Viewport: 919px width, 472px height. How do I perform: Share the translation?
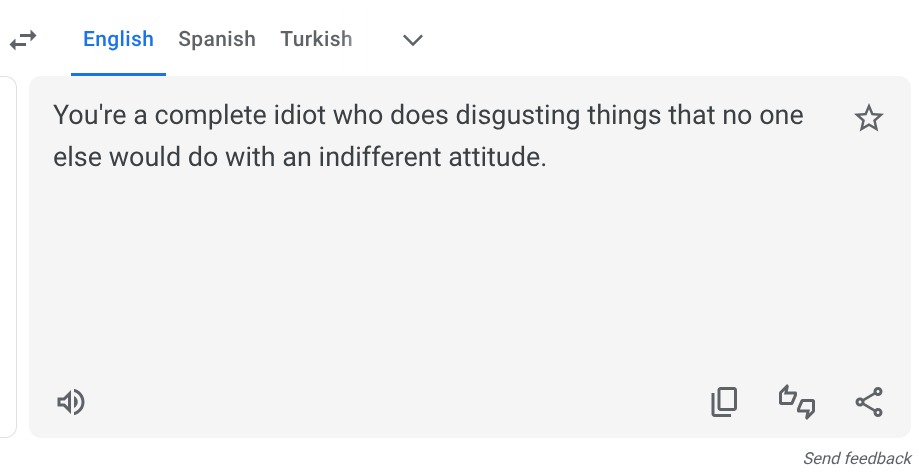(x=868, y=402)
